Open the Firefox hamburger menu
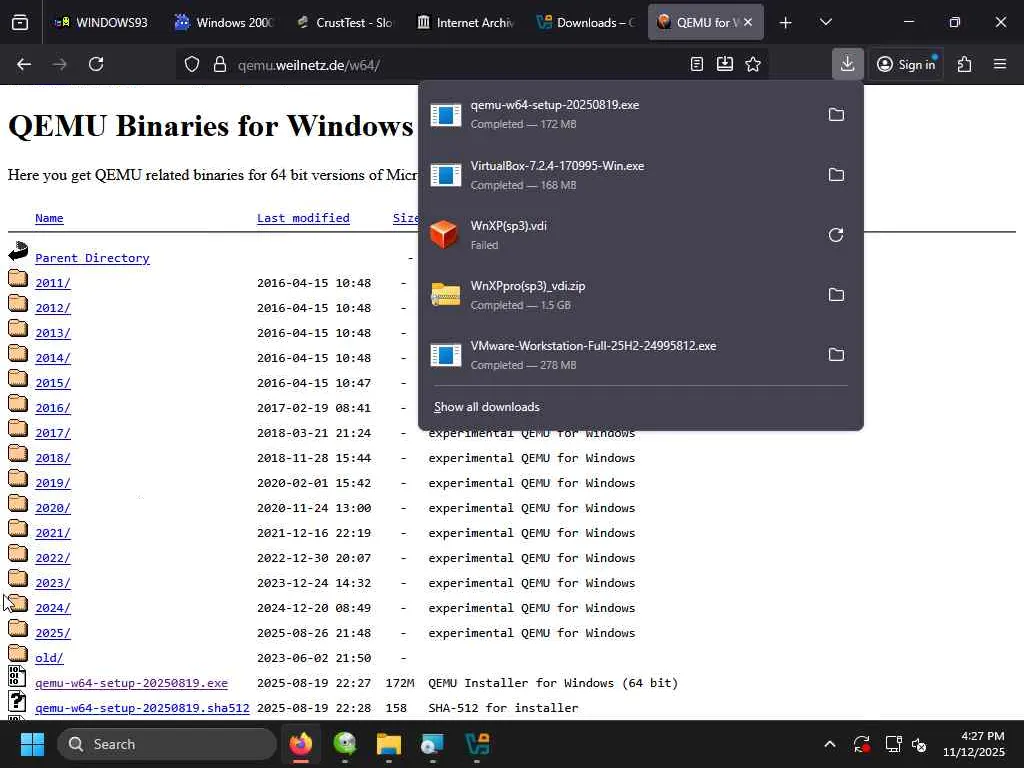 pyautogui.click(x=1000, y=64)
